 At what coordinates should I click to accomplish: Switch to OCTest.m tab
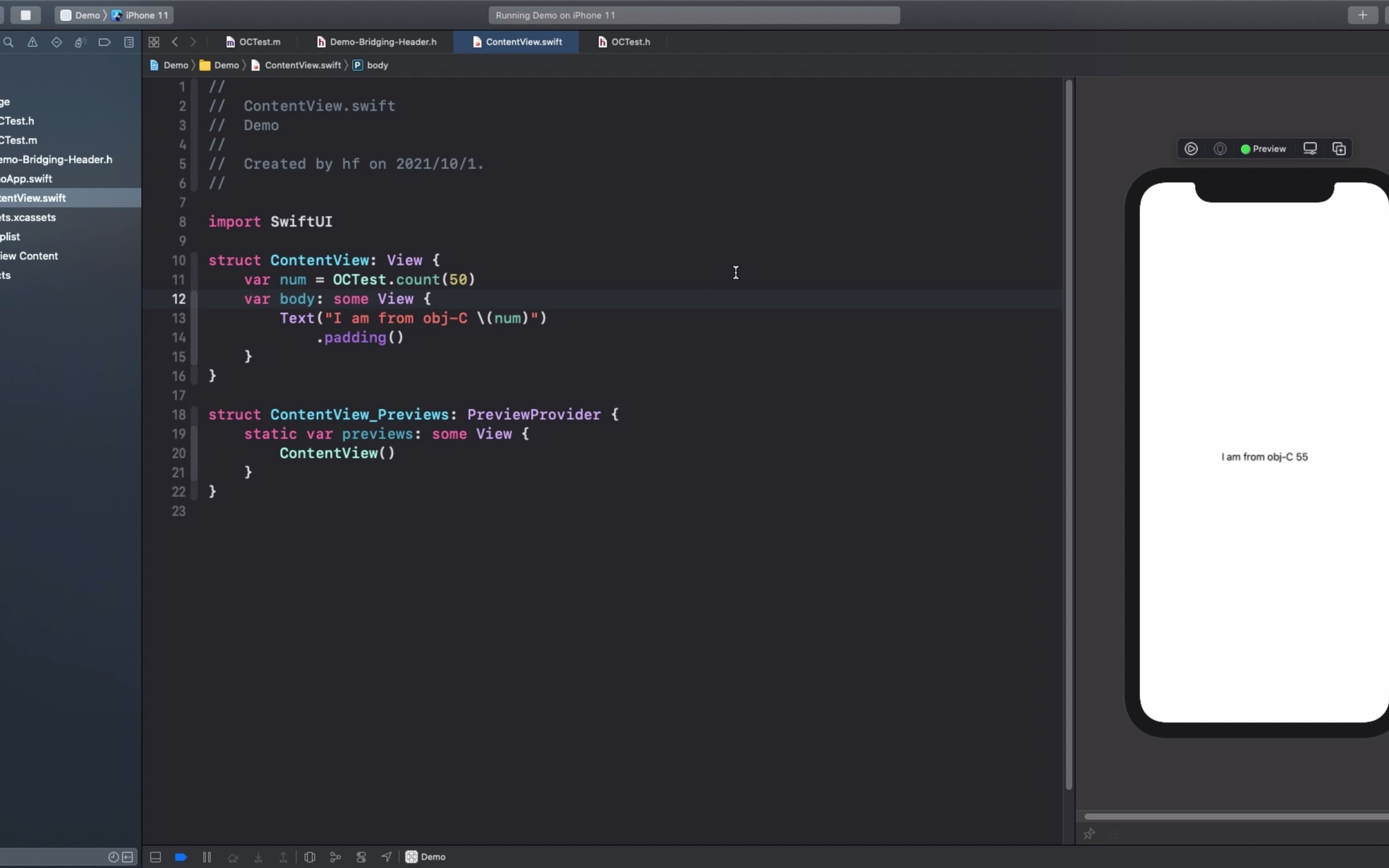click(x=253, y=42)
